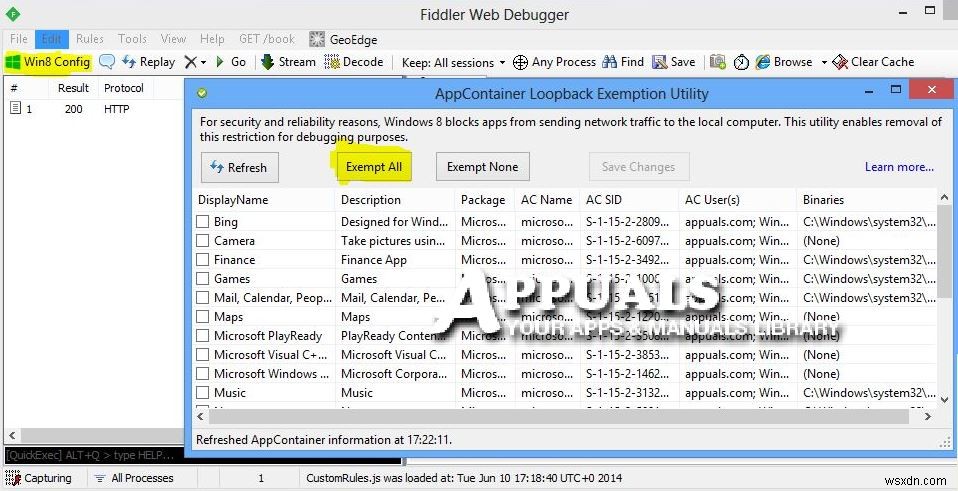This screenshot has height=491, width=958.
Task: Check the Camera checkbox
Action: tap(203, 241)
